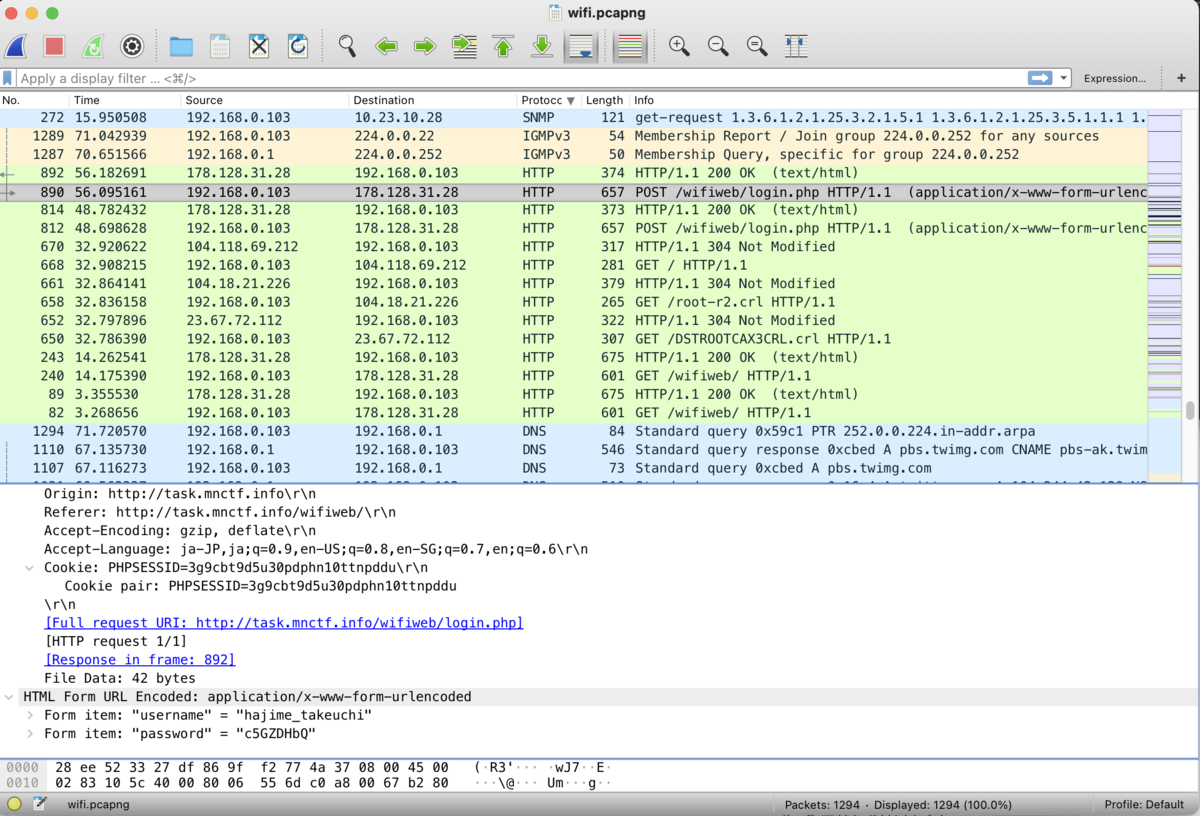Select packet 668 GET / request
This screenshot has width=1200, height=816.
click(x=574, y=265)
